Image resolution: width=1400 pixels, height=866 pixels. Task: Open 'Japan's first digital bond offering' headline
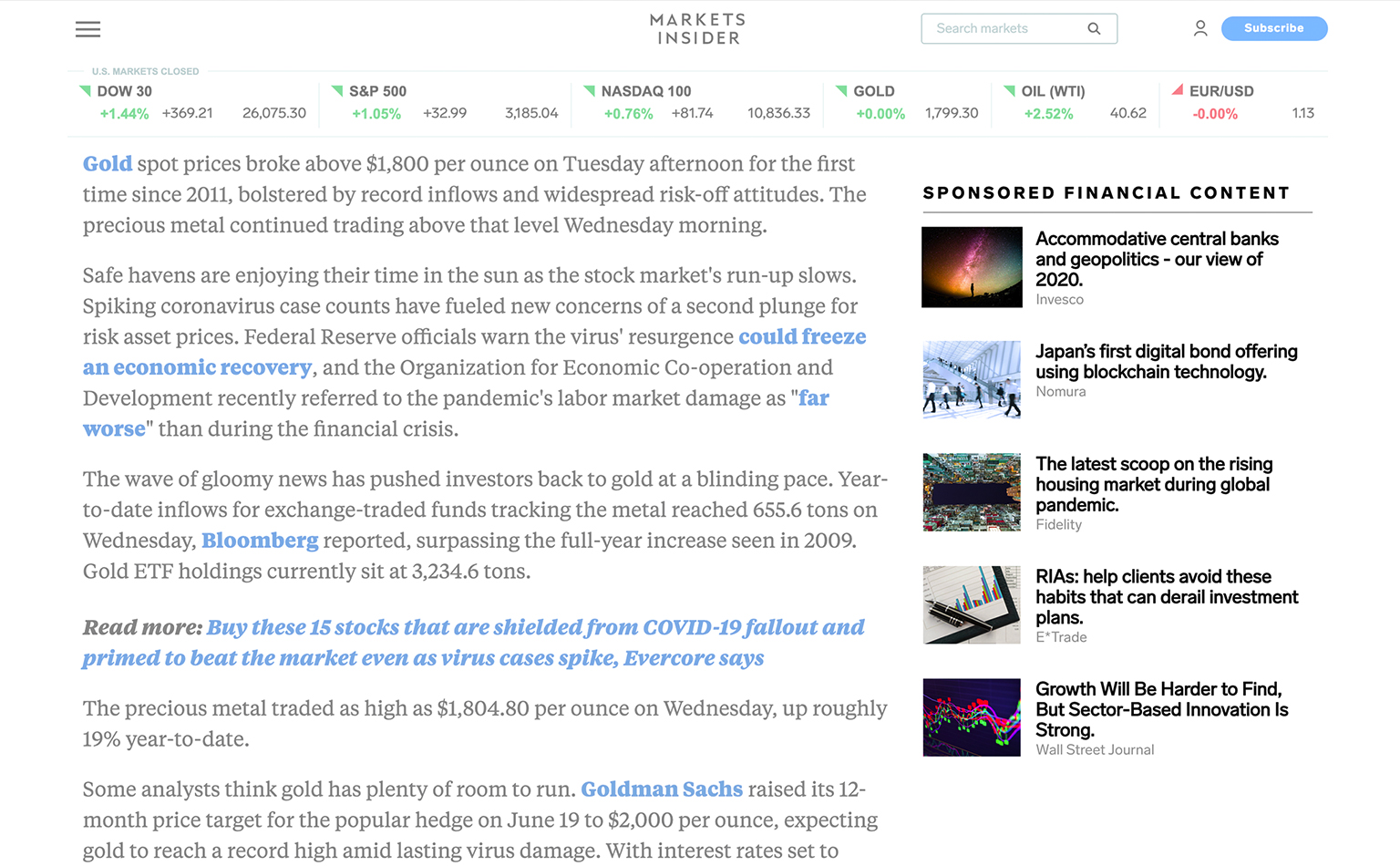[1167, 362]
